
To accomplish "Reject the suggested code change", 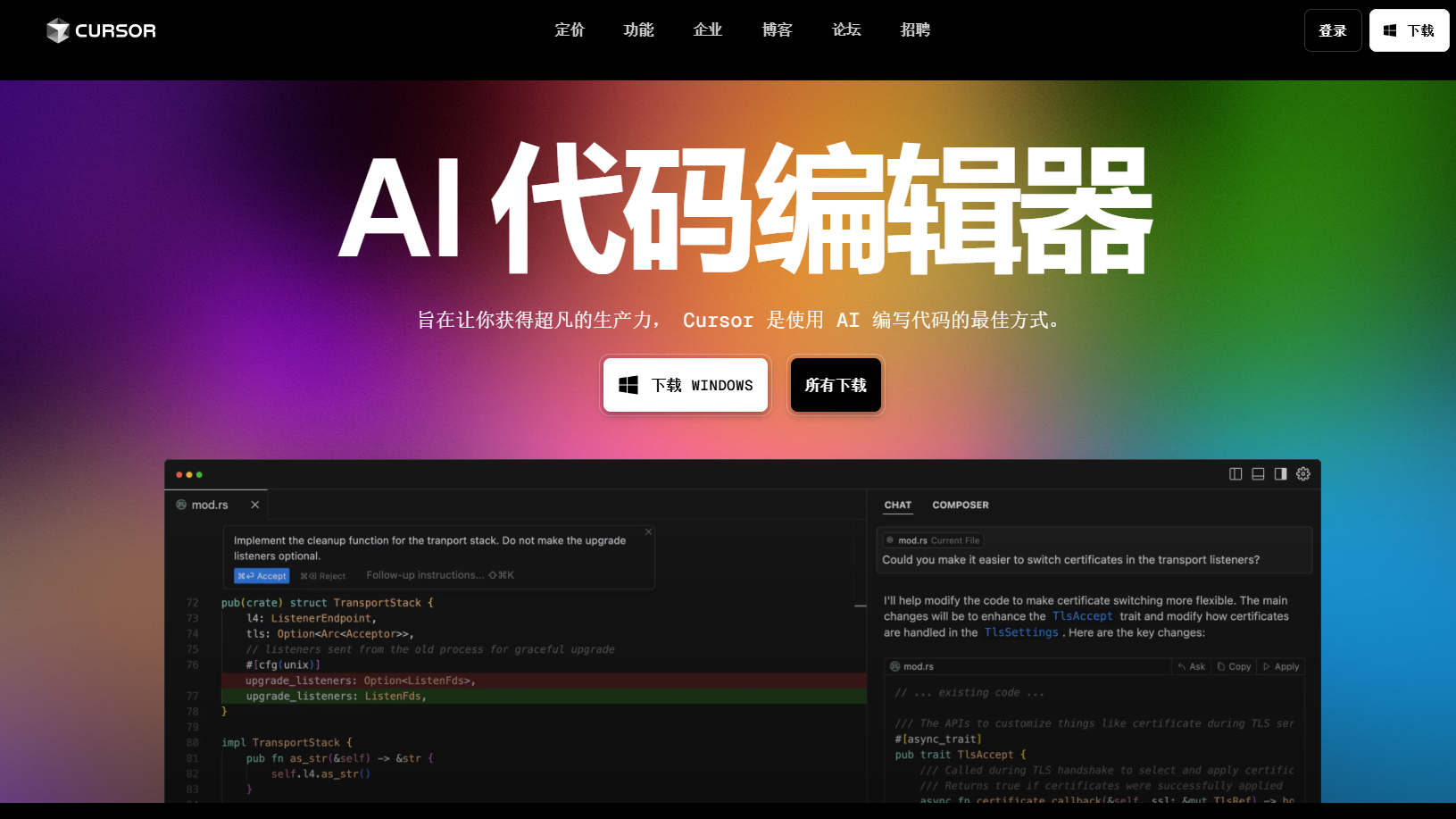I will (x=323, y=576).
